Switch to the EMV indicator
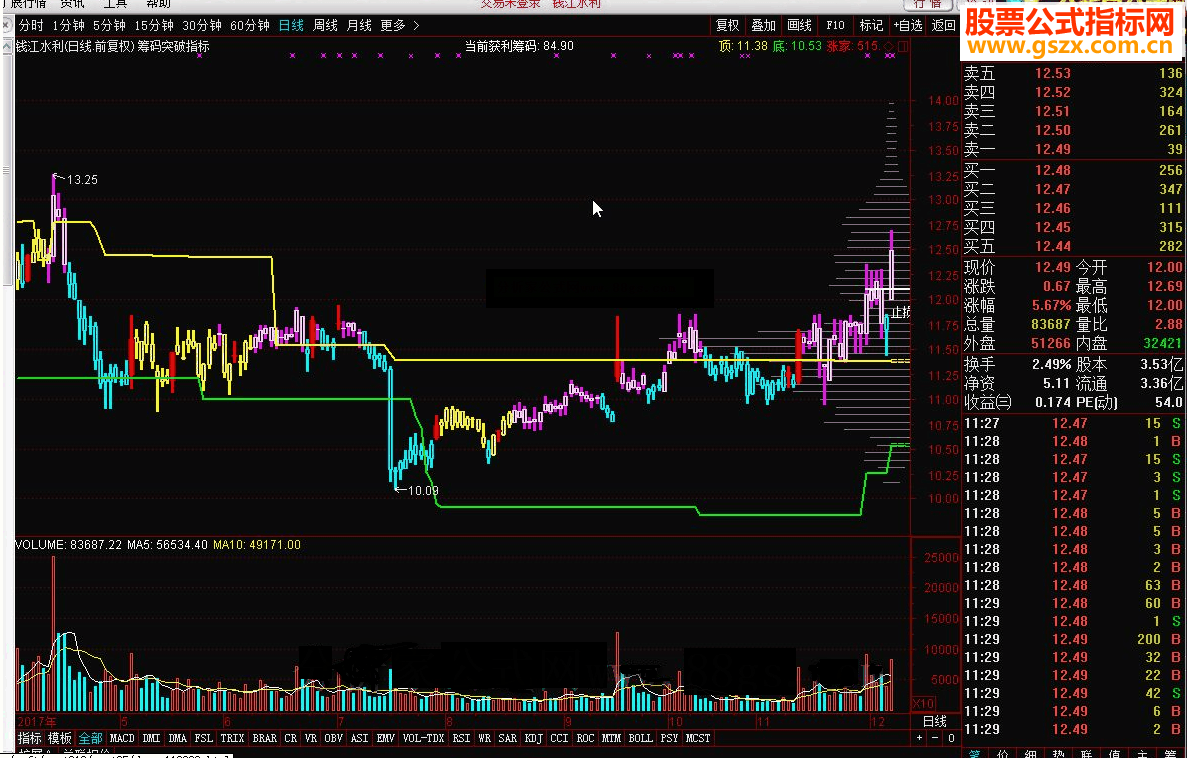The height and width of the screenshot is (758, 1187). (x=386, y=738)
